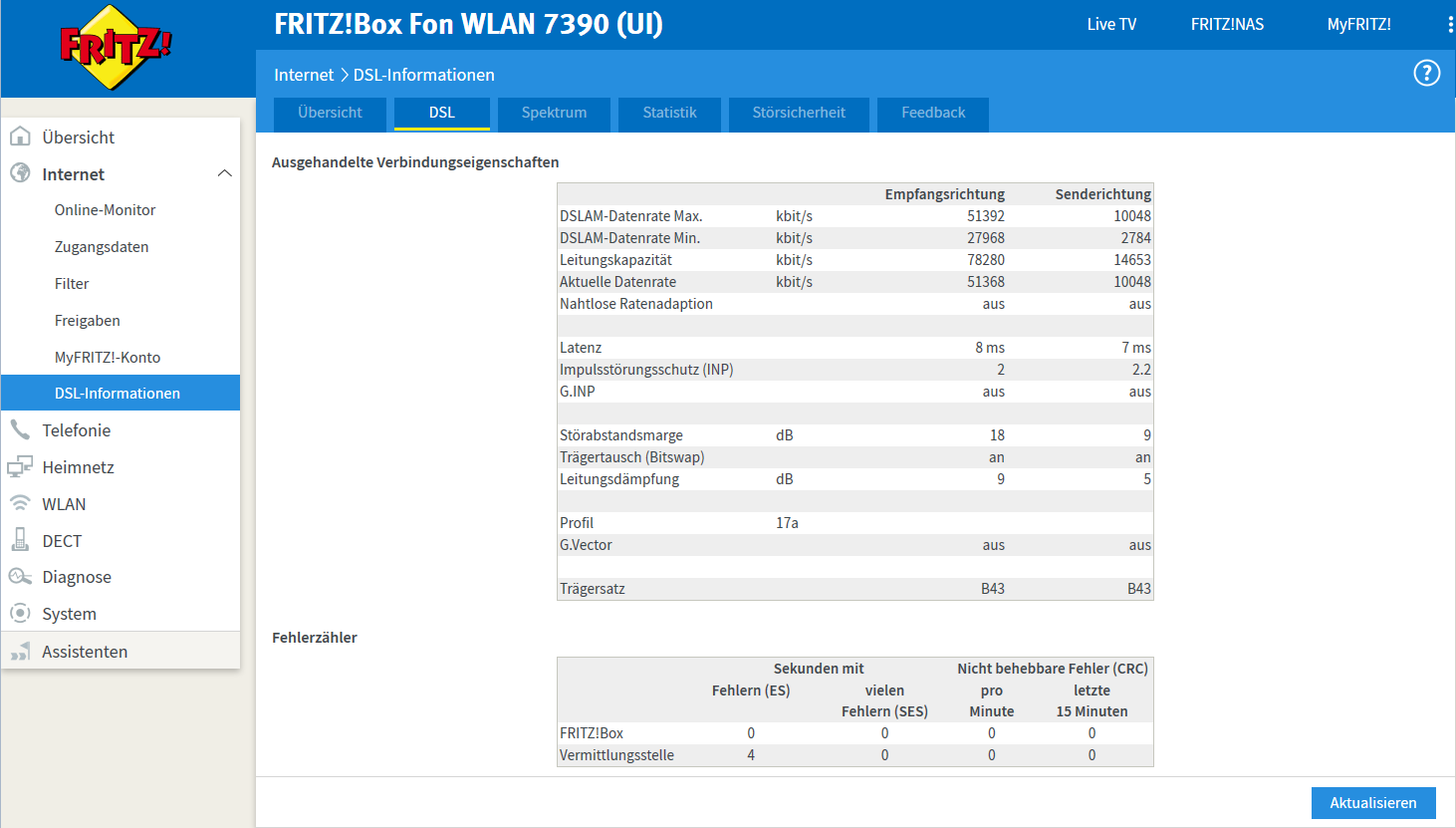Click the Übersicht house icon
Screen dimensions: 1456x828
20,137
